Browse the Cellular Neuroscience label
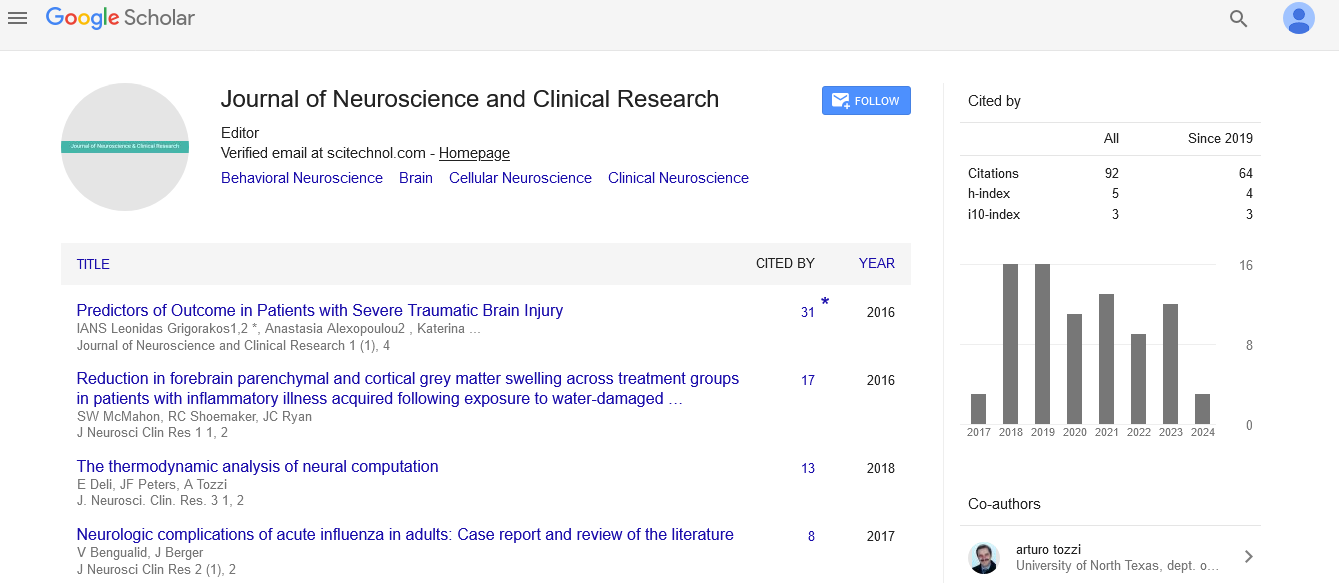 (x=520, y=178)
